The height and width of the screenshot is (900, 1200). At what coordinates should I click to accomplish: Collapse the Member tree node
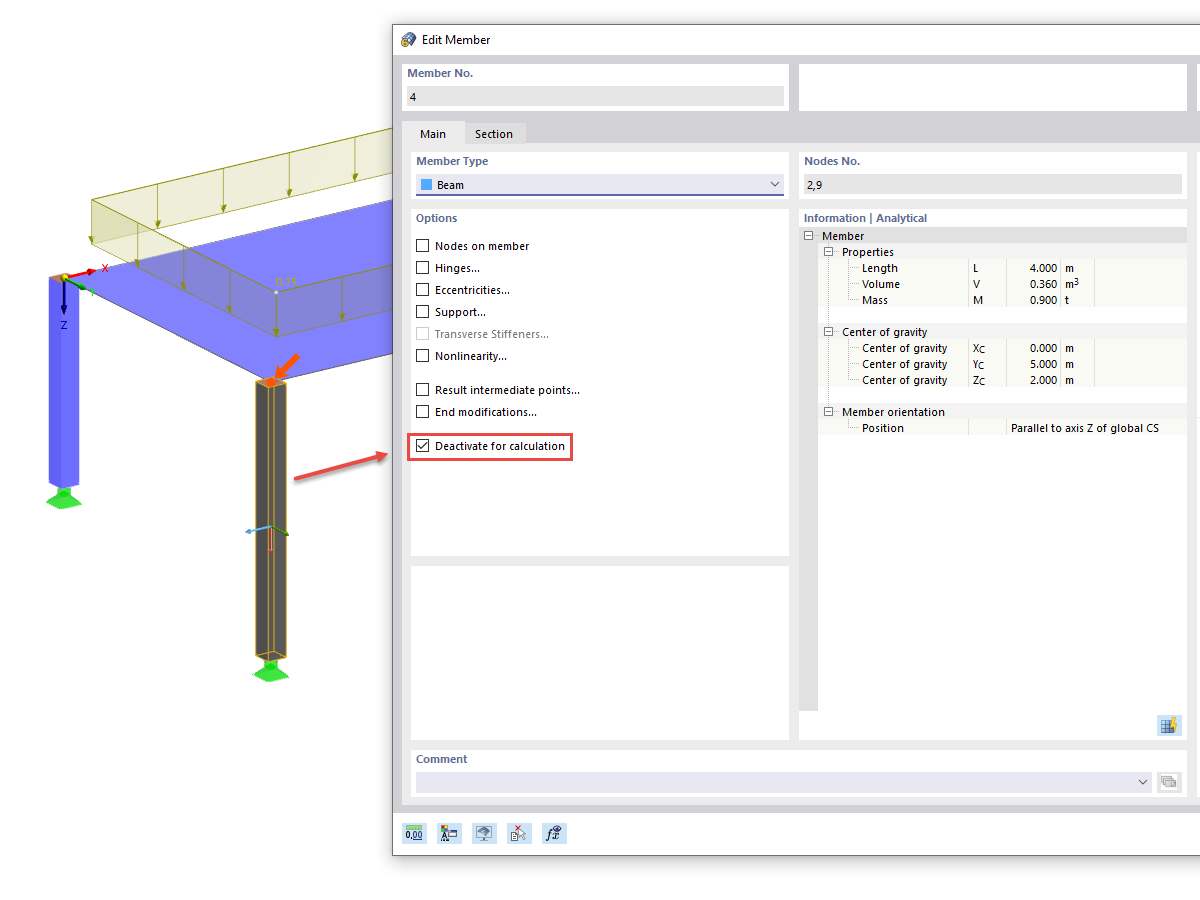[x=809, y=236]
